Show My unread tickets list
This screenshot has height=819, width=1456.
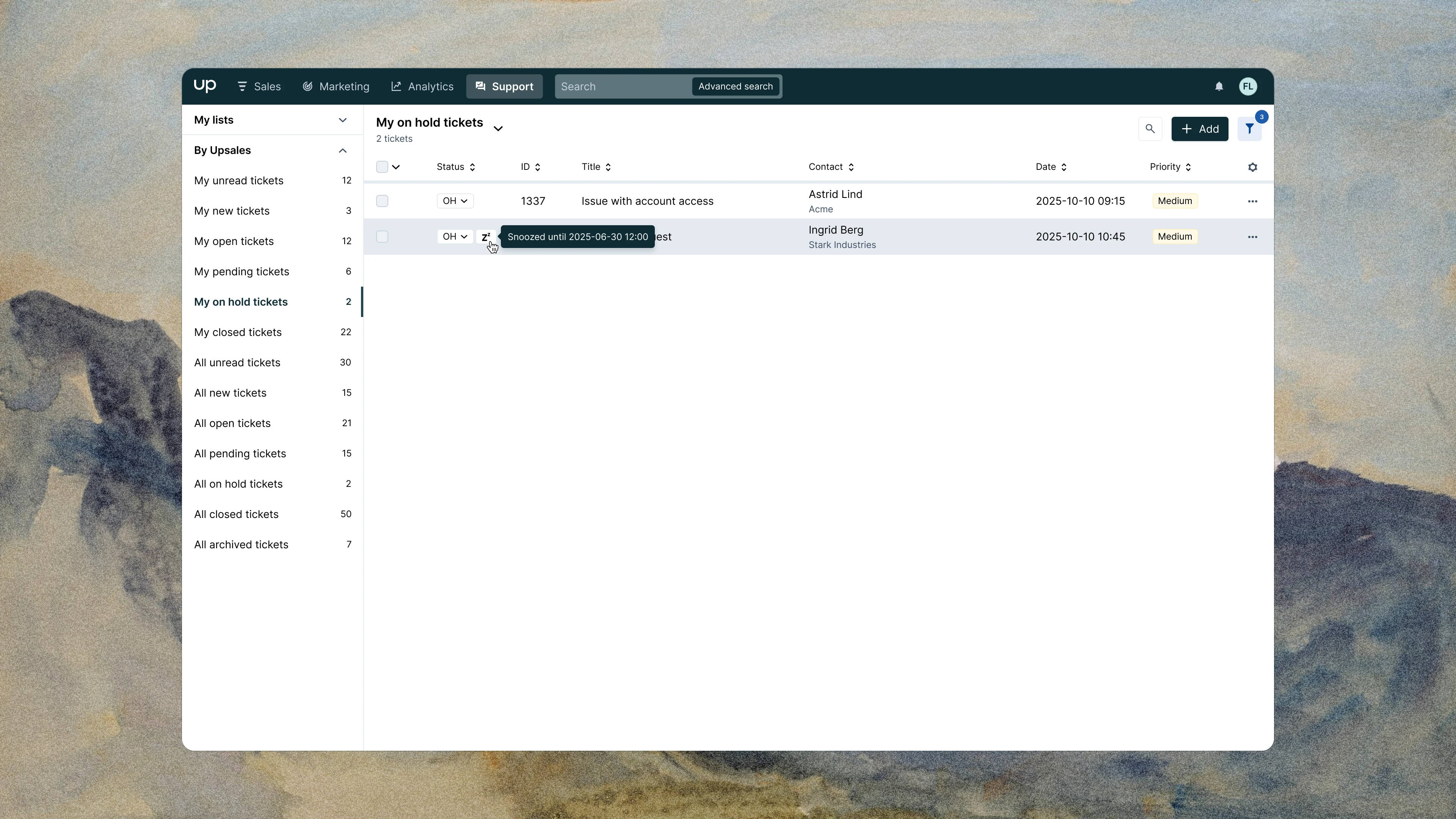coord(273,181)
